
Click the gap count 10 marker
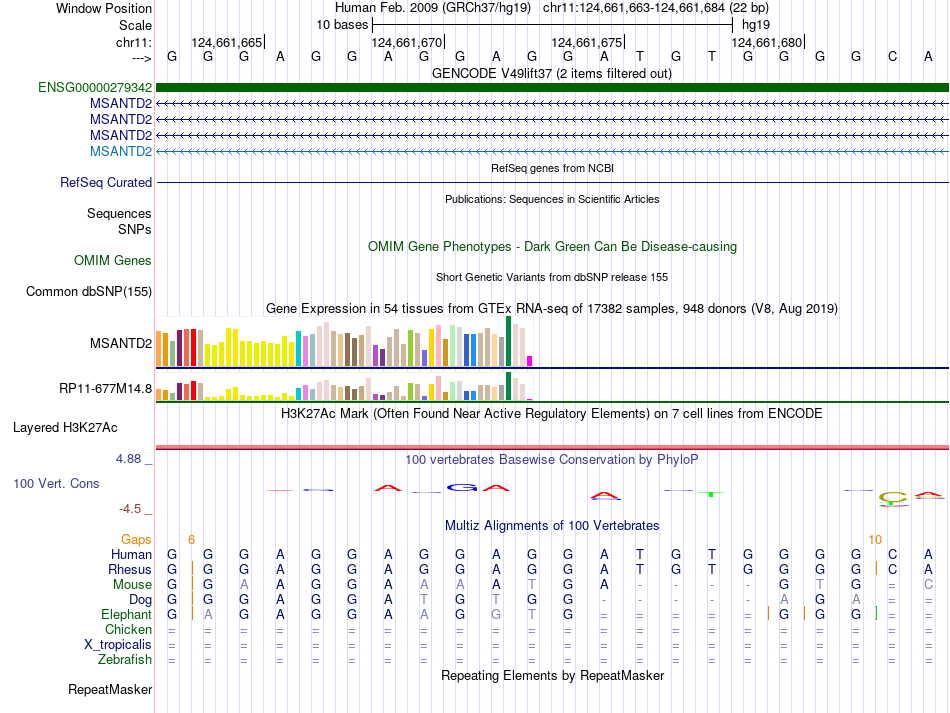point(875,539)
